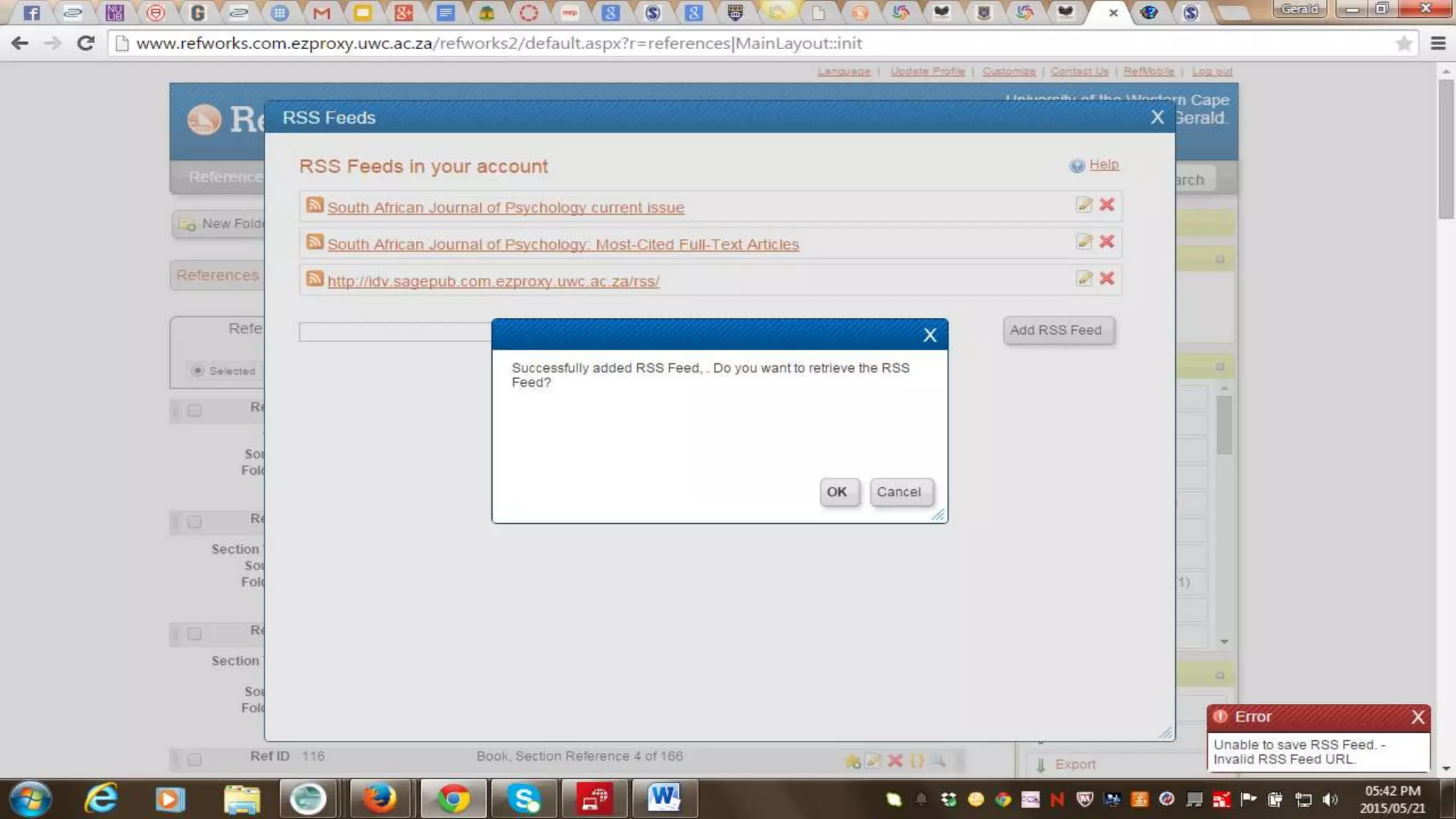This screenshot has width=1456, height=819.
Task: Check the Ref ID 116 checkbox
Action: pyautogui.click(x=194, y=759)
